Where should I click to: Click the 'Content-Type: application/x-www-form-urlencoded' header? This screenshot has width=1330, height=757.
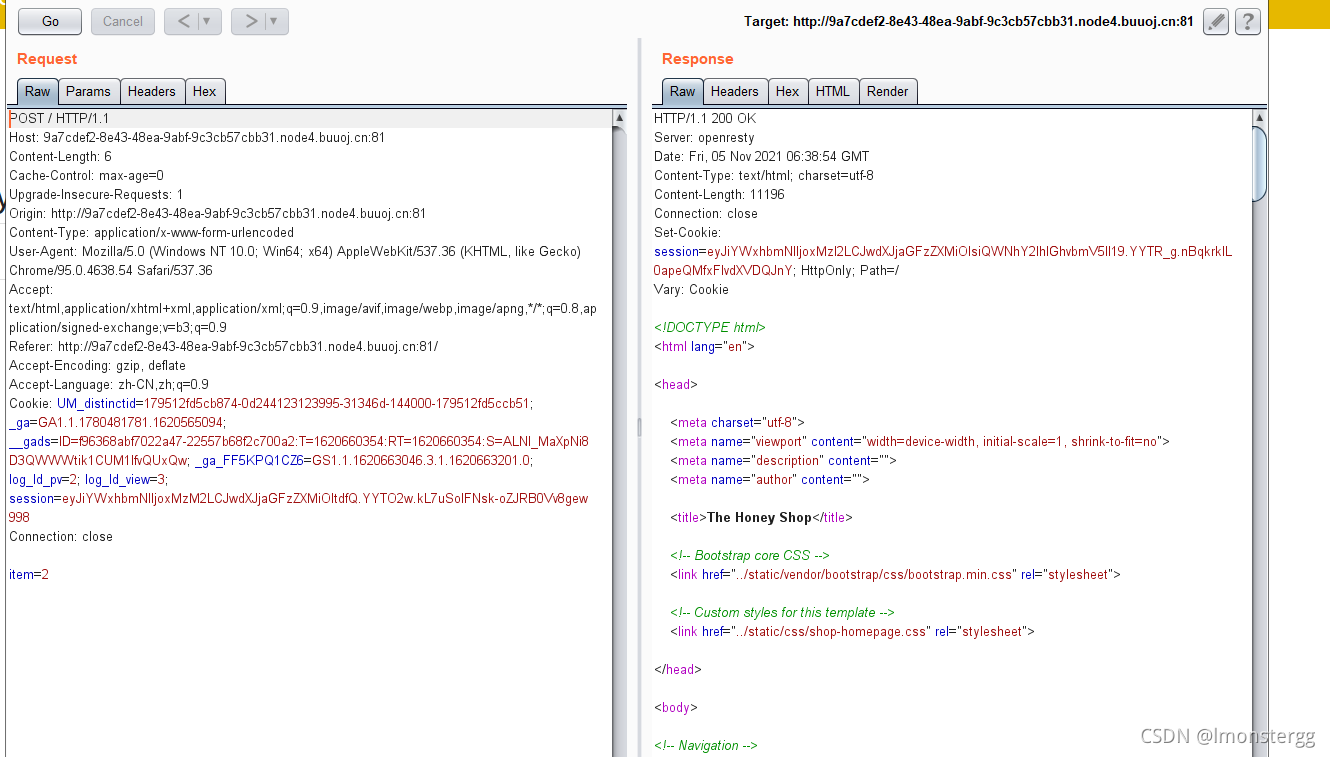click(151, 232)
